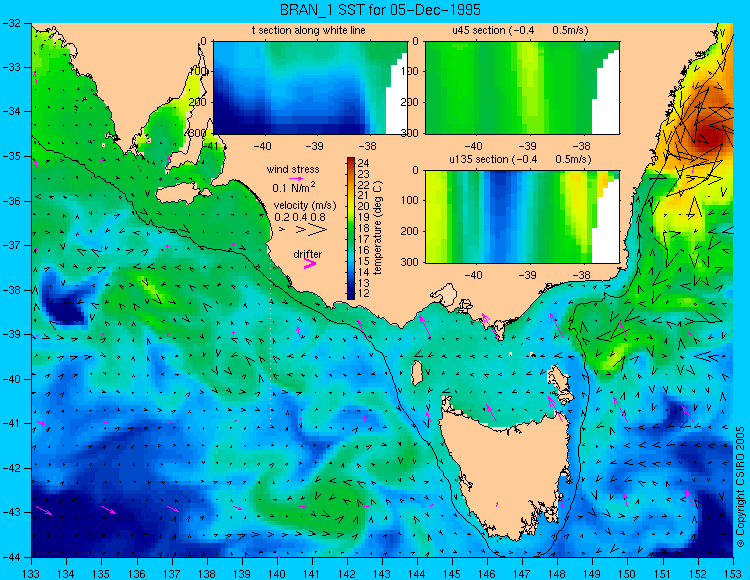Click the 'temperature (deg C)' color bar label
This screenshot has height=580, width=750.
click(x=378, y=228)
